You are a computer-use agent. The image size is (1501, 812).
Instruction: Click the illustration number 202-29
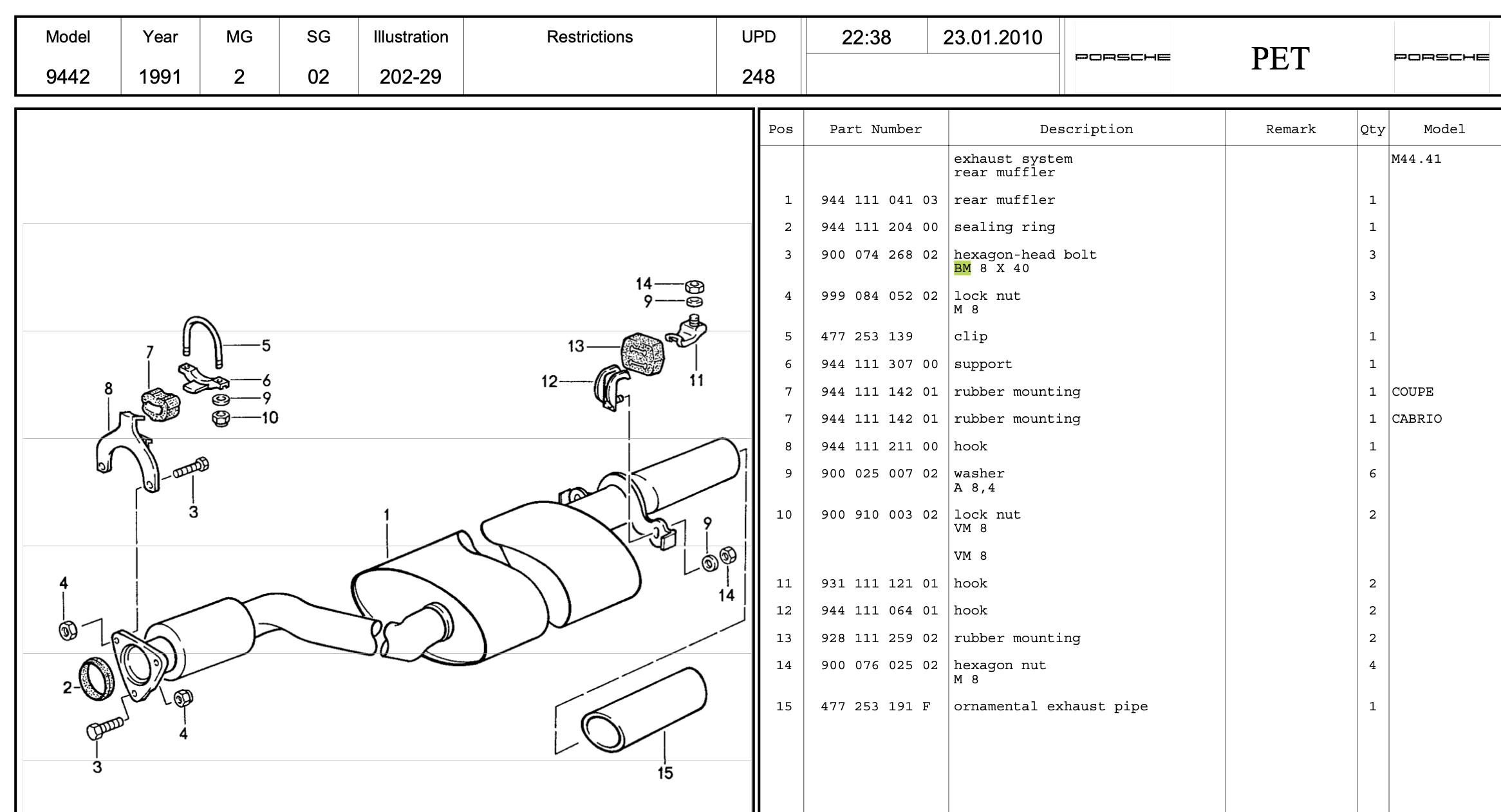411,77
